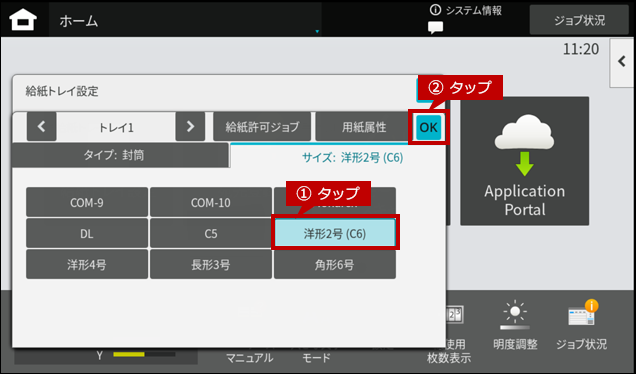636x374 pixels.
Task: Select C5 envelope size
Action: [211, 233]
